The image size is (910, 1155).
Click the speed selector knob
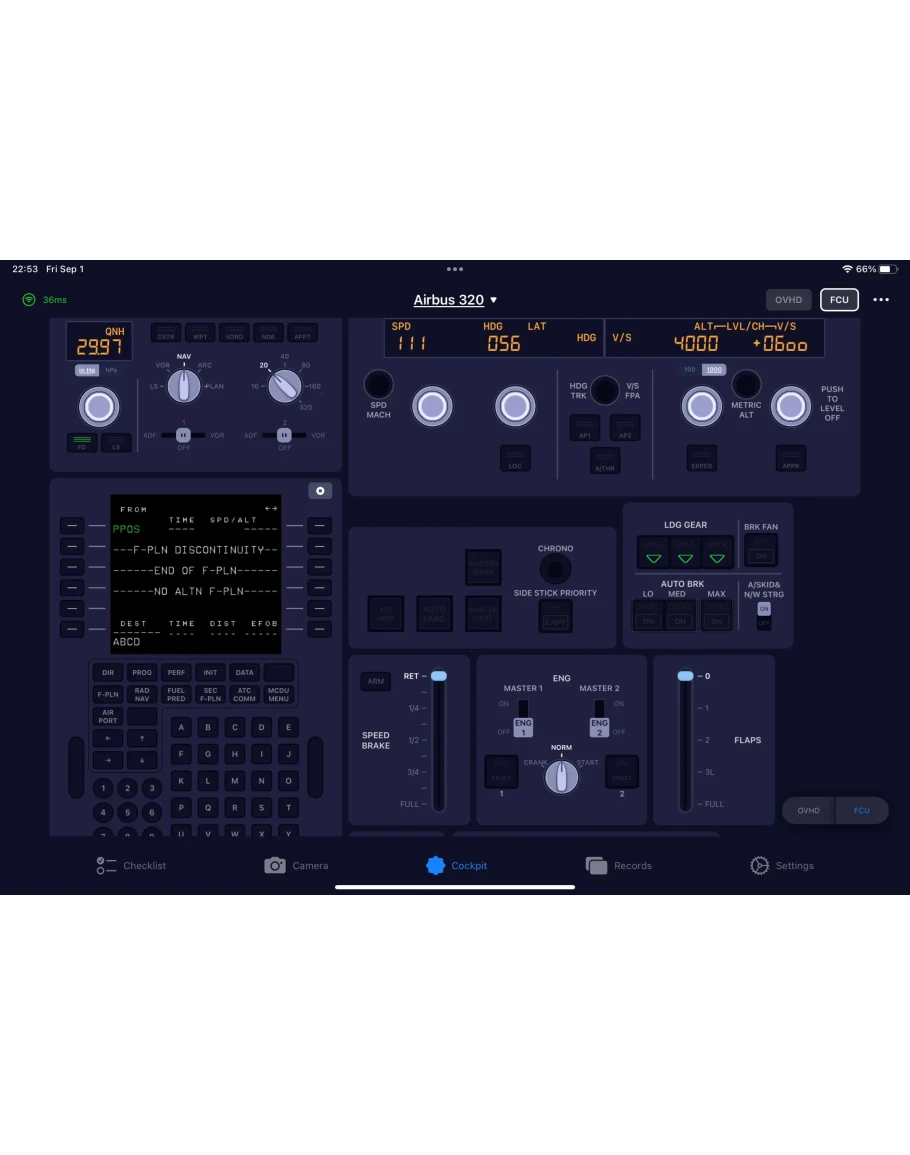(x=432, y=406)
